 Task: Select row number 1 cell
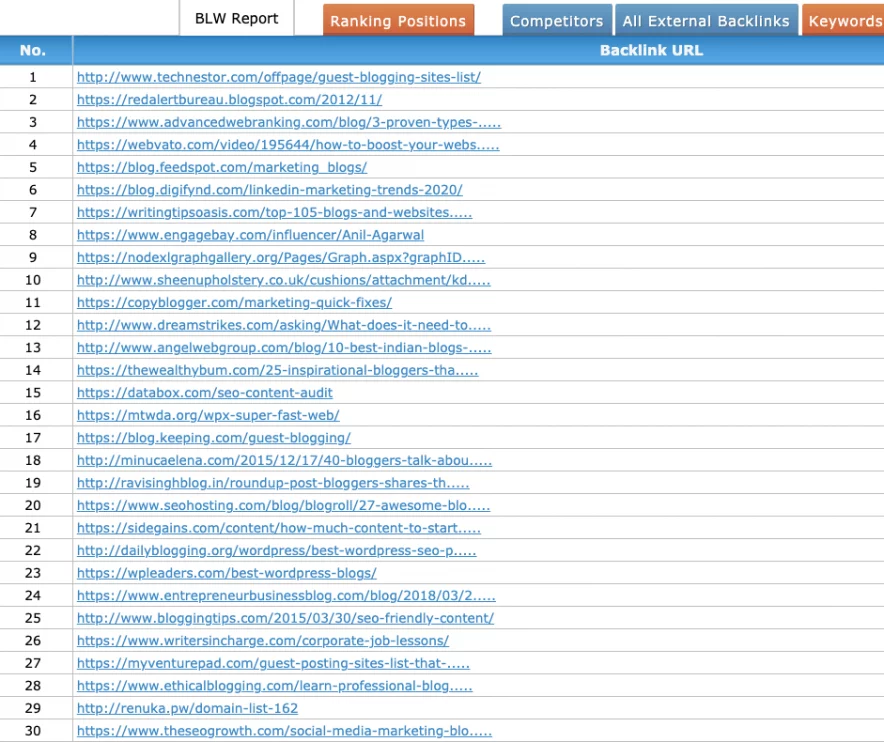[33, 77]
